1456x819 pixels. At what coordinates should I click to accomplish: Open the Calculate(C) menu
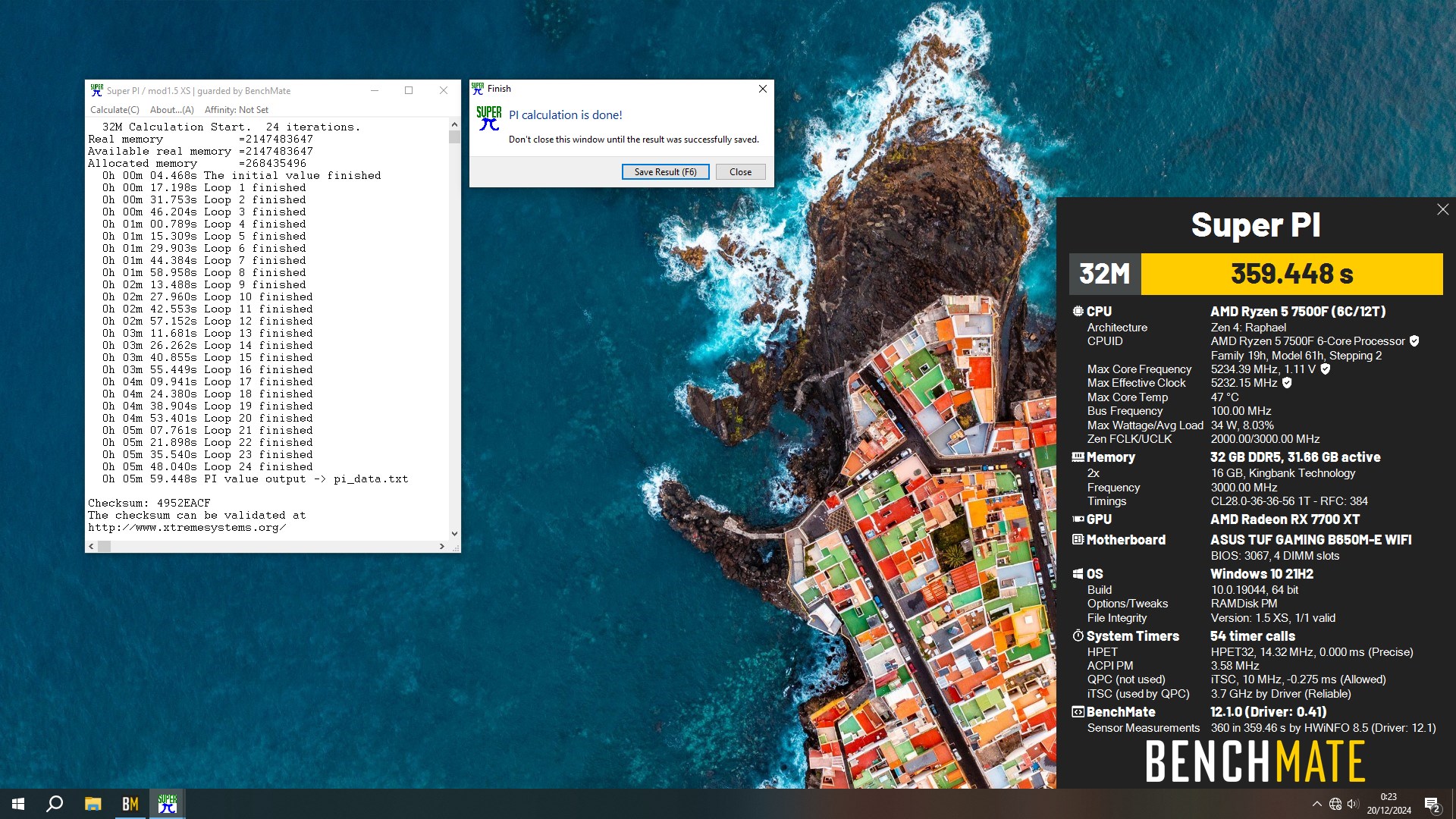point(115,110)
